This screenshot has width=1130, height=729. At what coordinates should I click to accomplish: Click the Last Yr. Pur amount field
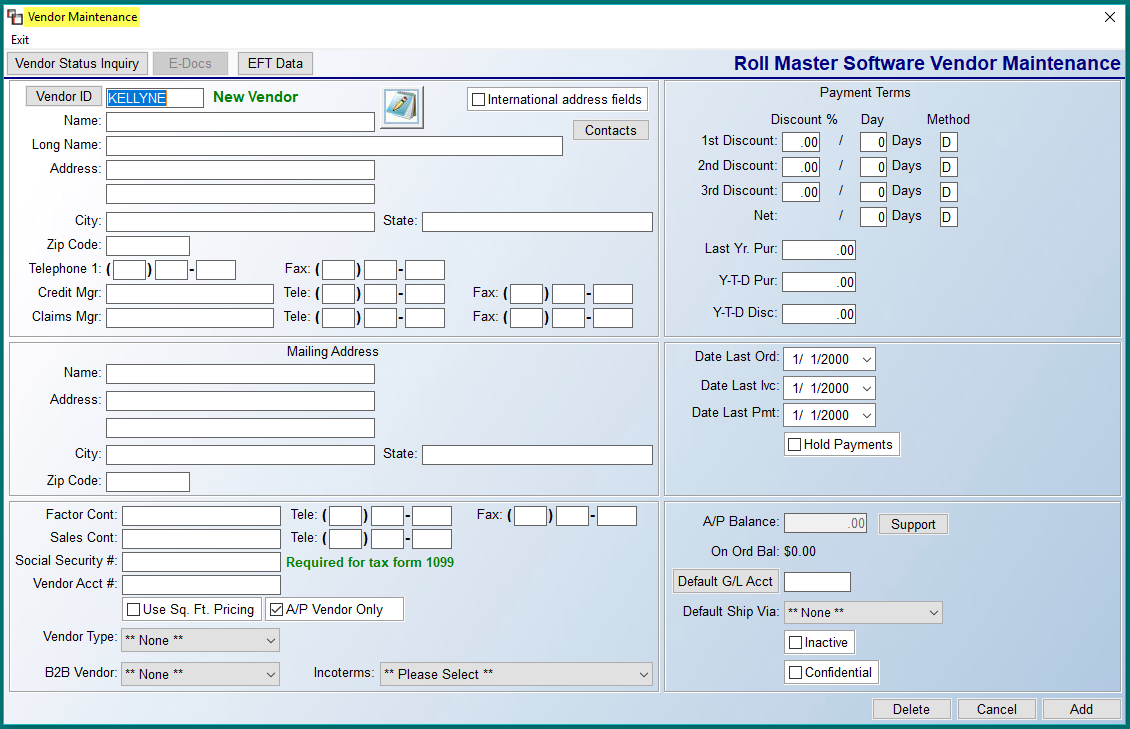(819, 250)
